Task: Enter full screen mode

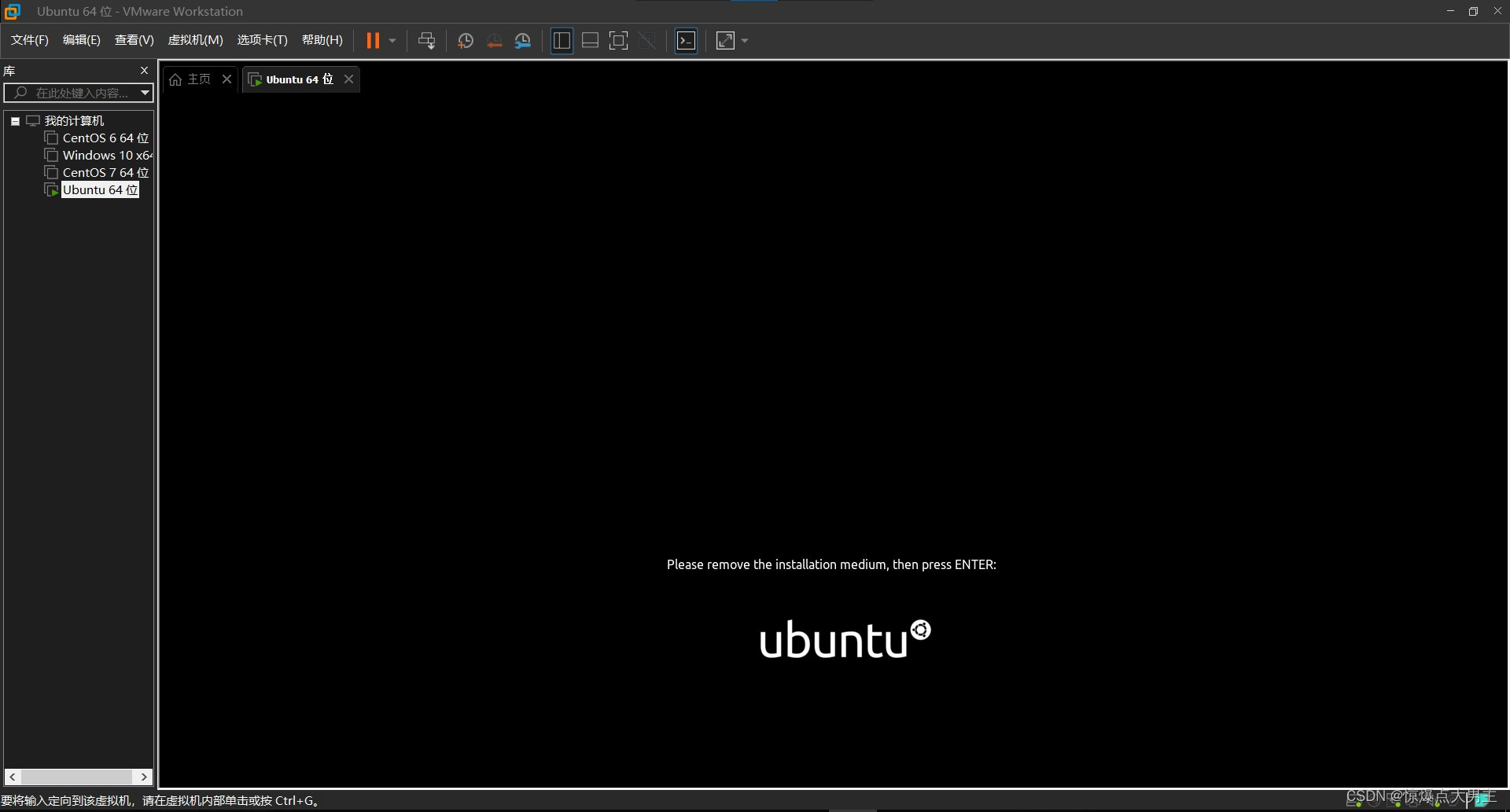Action: pyautogui.click(x=618, y=41)
